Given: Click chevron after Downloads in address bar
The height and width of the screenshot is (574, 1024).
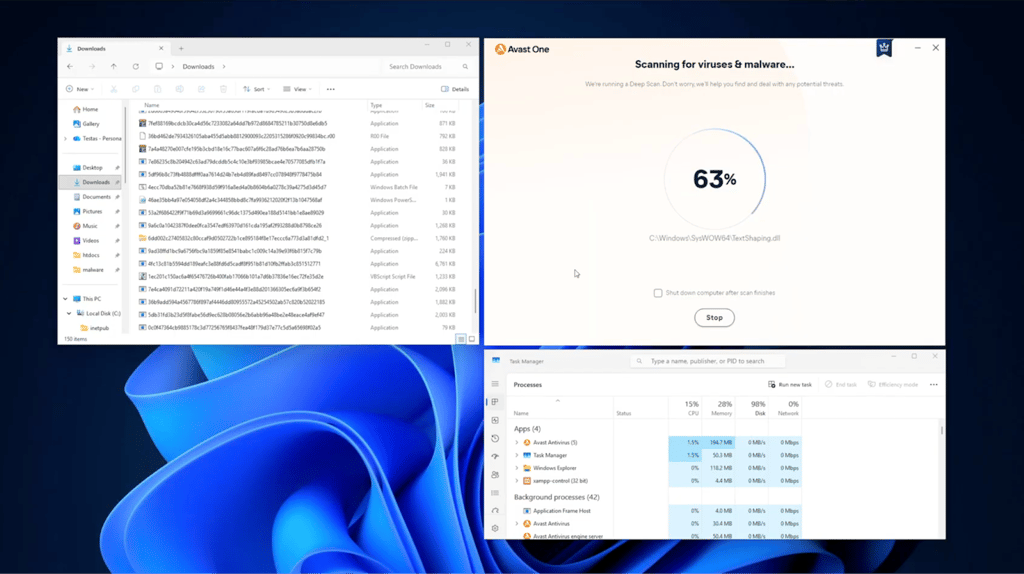Looking at the screenshot, I should 224,67.
